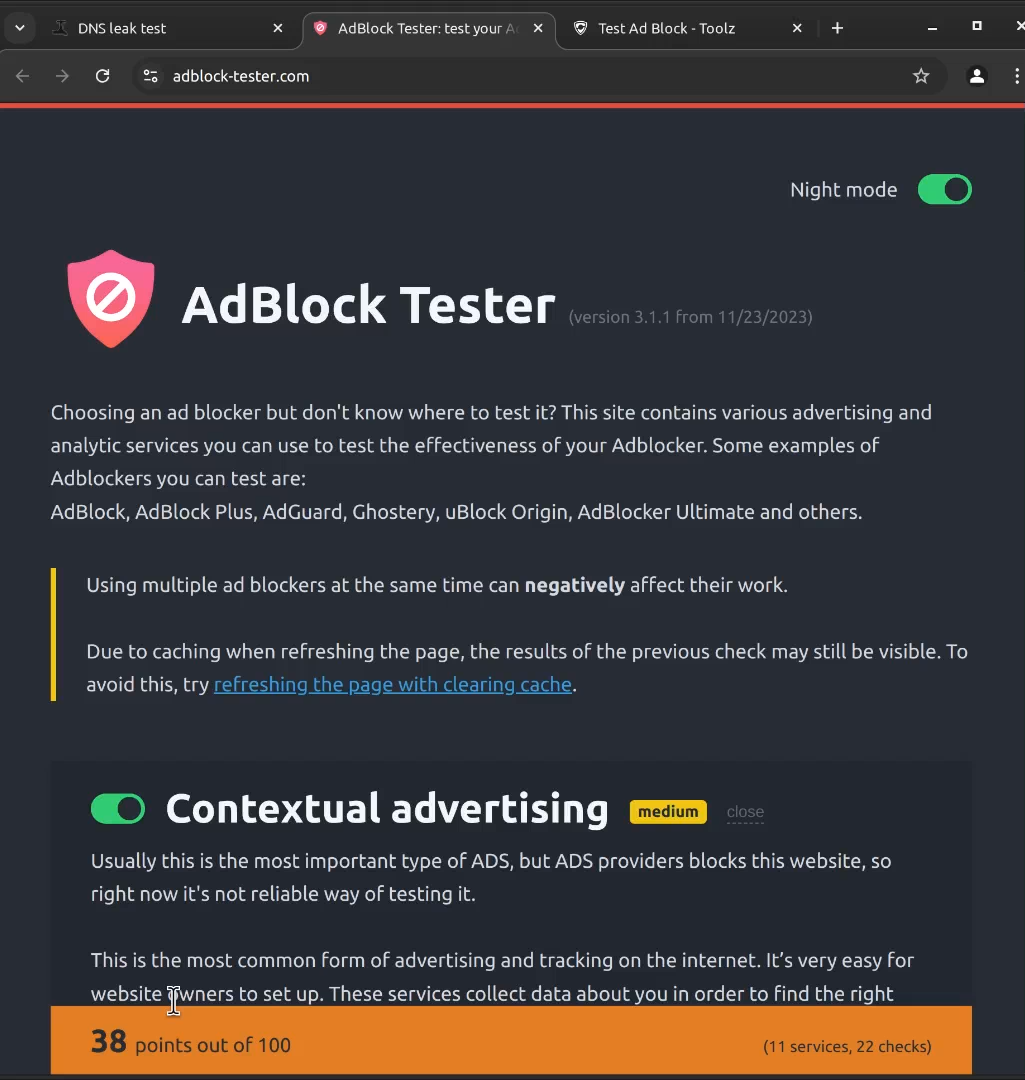Collapse section using the close link

(x=745, y=812)
